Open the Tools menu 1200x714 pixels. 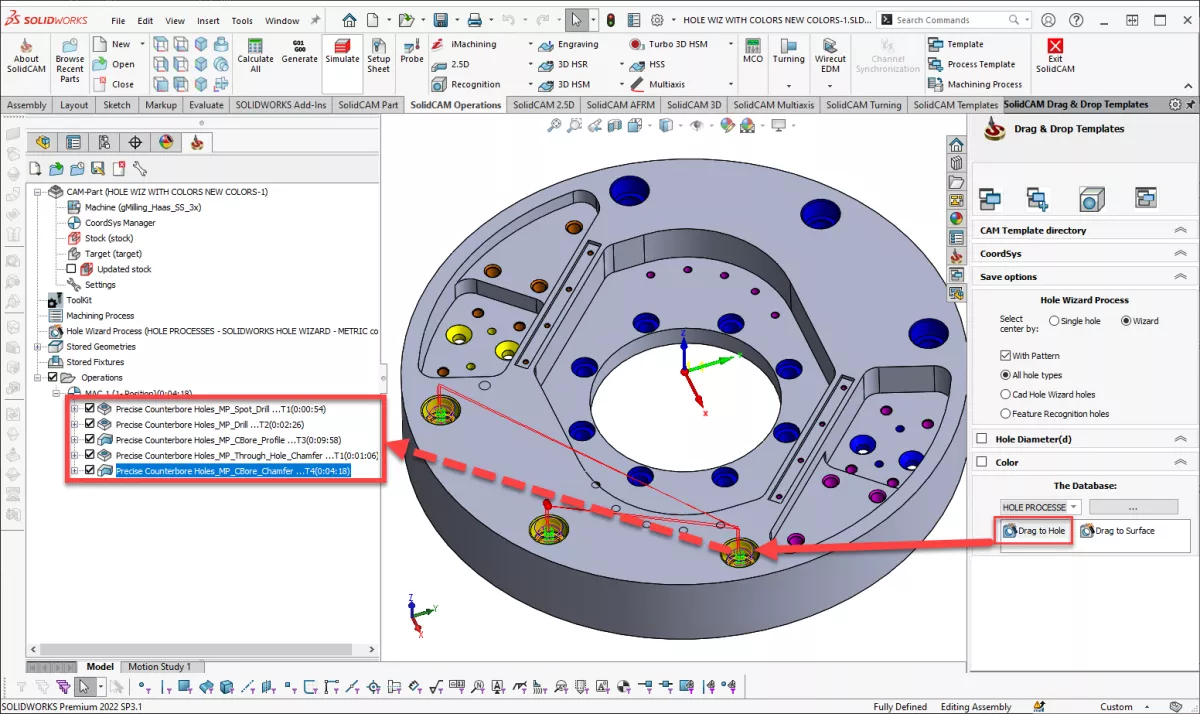tap(242, 20)
